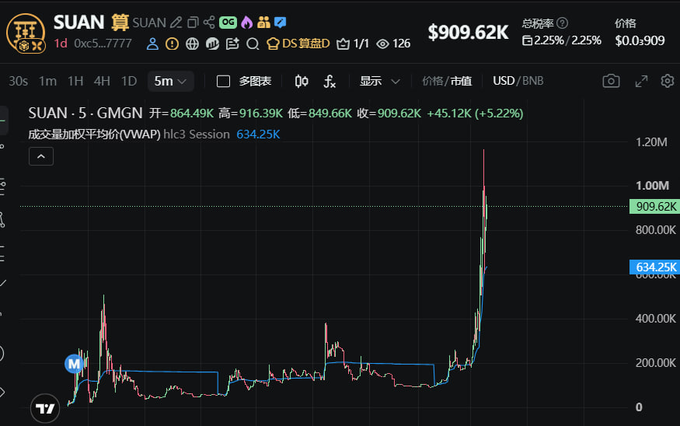Click the pencil edit icon beside SUAN
680x426 pixels.
tap(176, 23)
